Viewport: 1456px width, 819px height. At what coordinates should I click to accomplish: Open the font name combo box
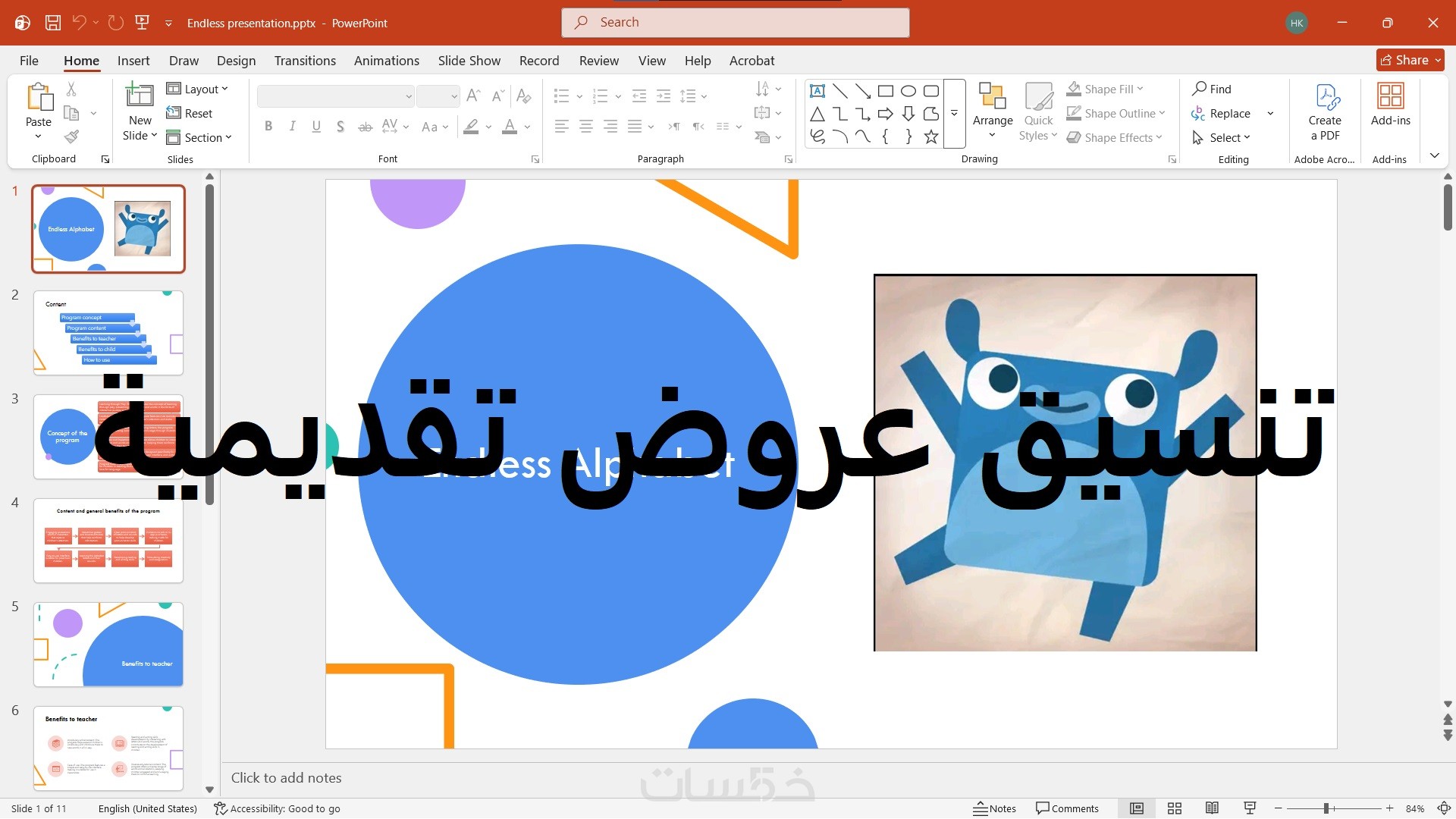coord(335,96)
